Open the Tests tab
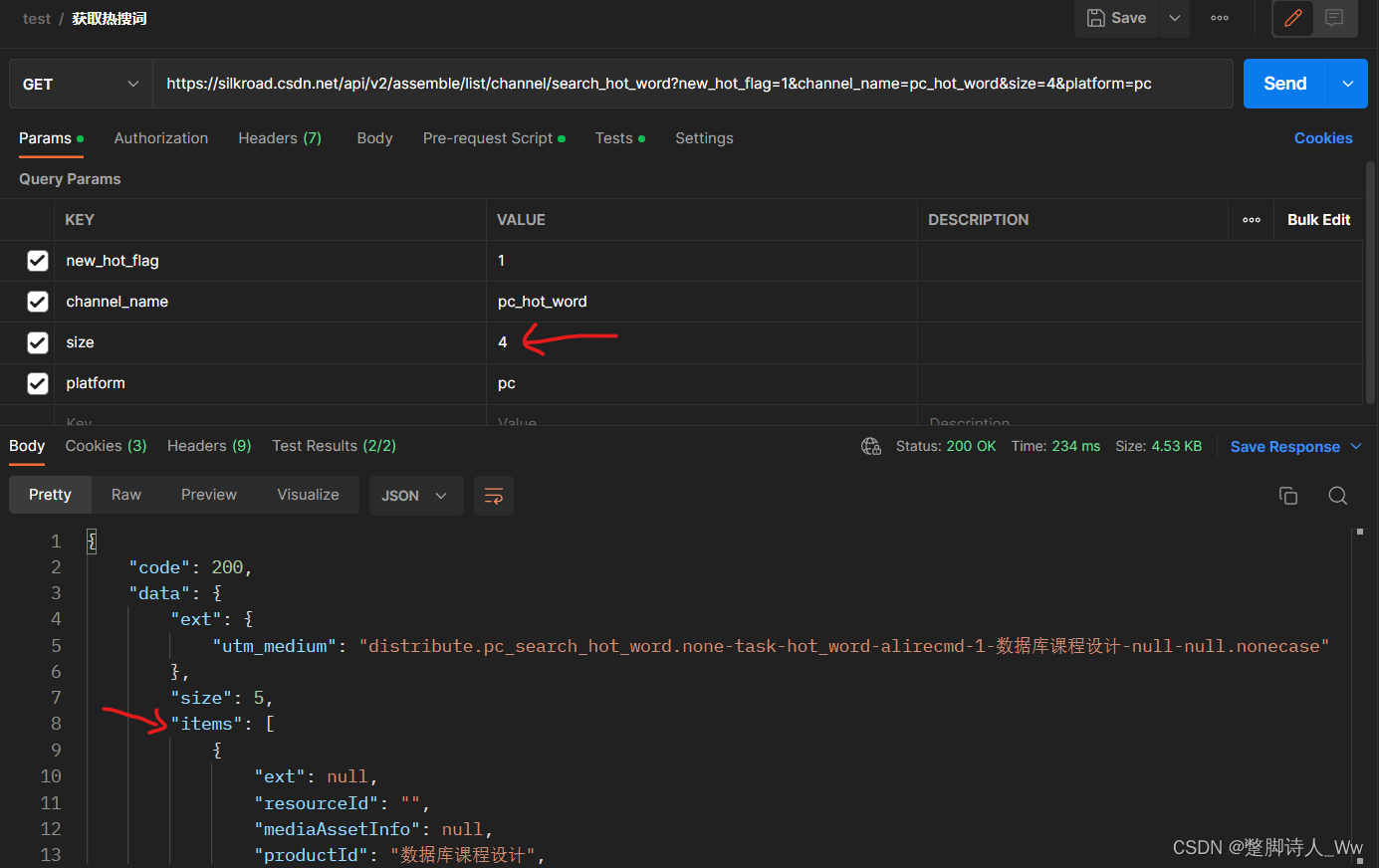 [619, 138]
